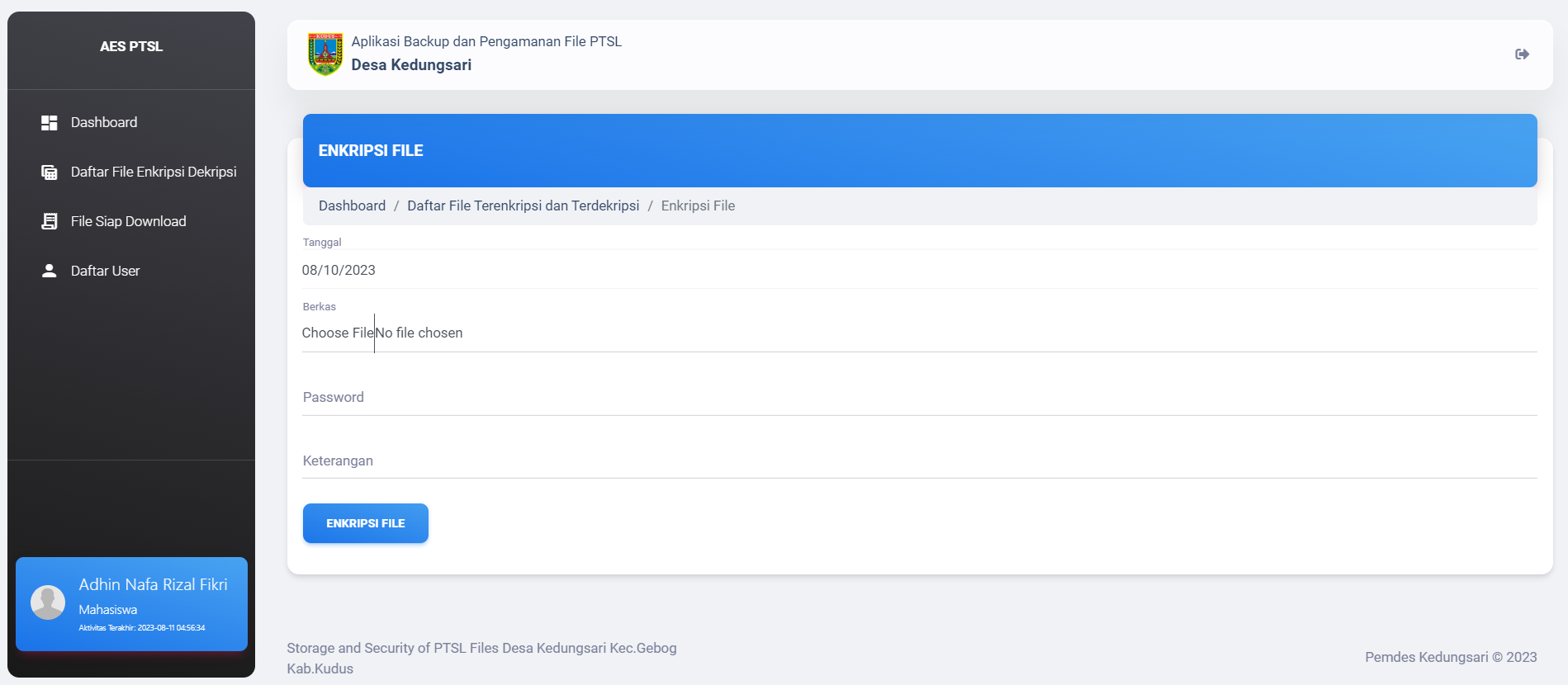Go to File Siap Download page
The height and width of the screenshot is (685, 1568).
coord(129,221)
